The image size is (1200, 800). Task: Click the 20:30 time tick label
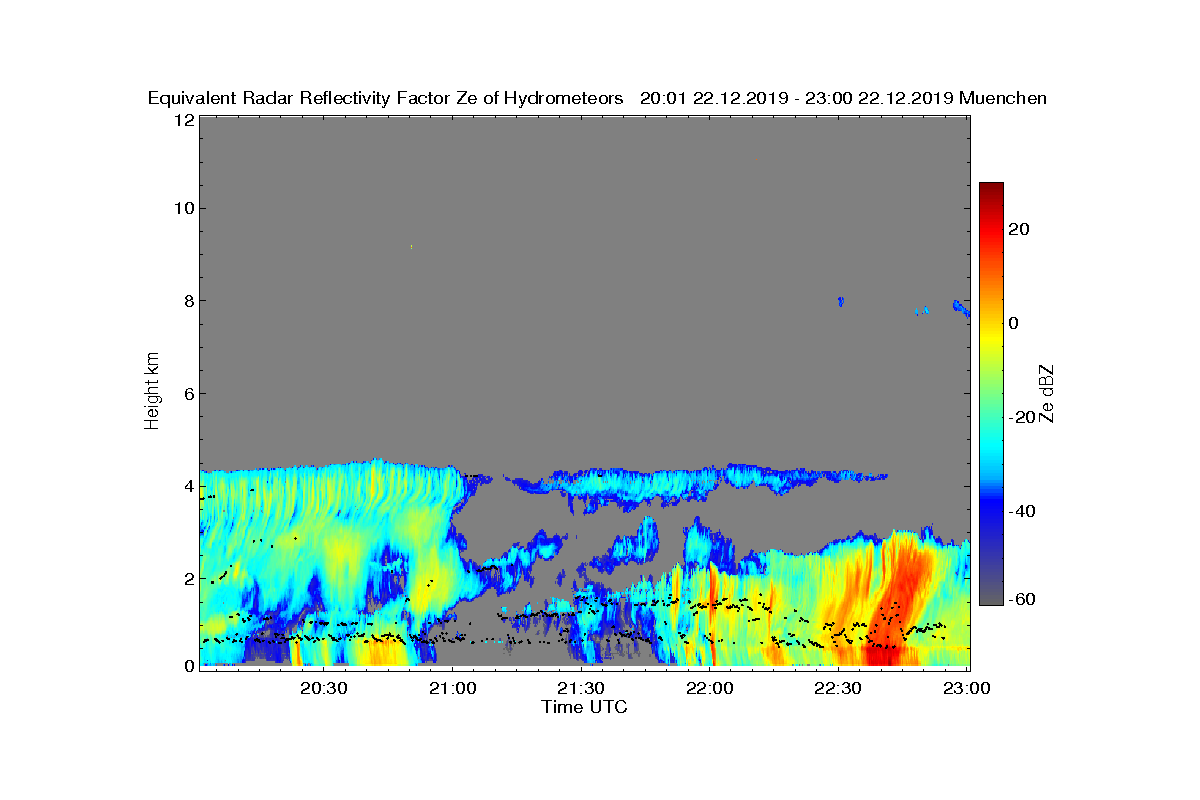[x=323, y=688]
